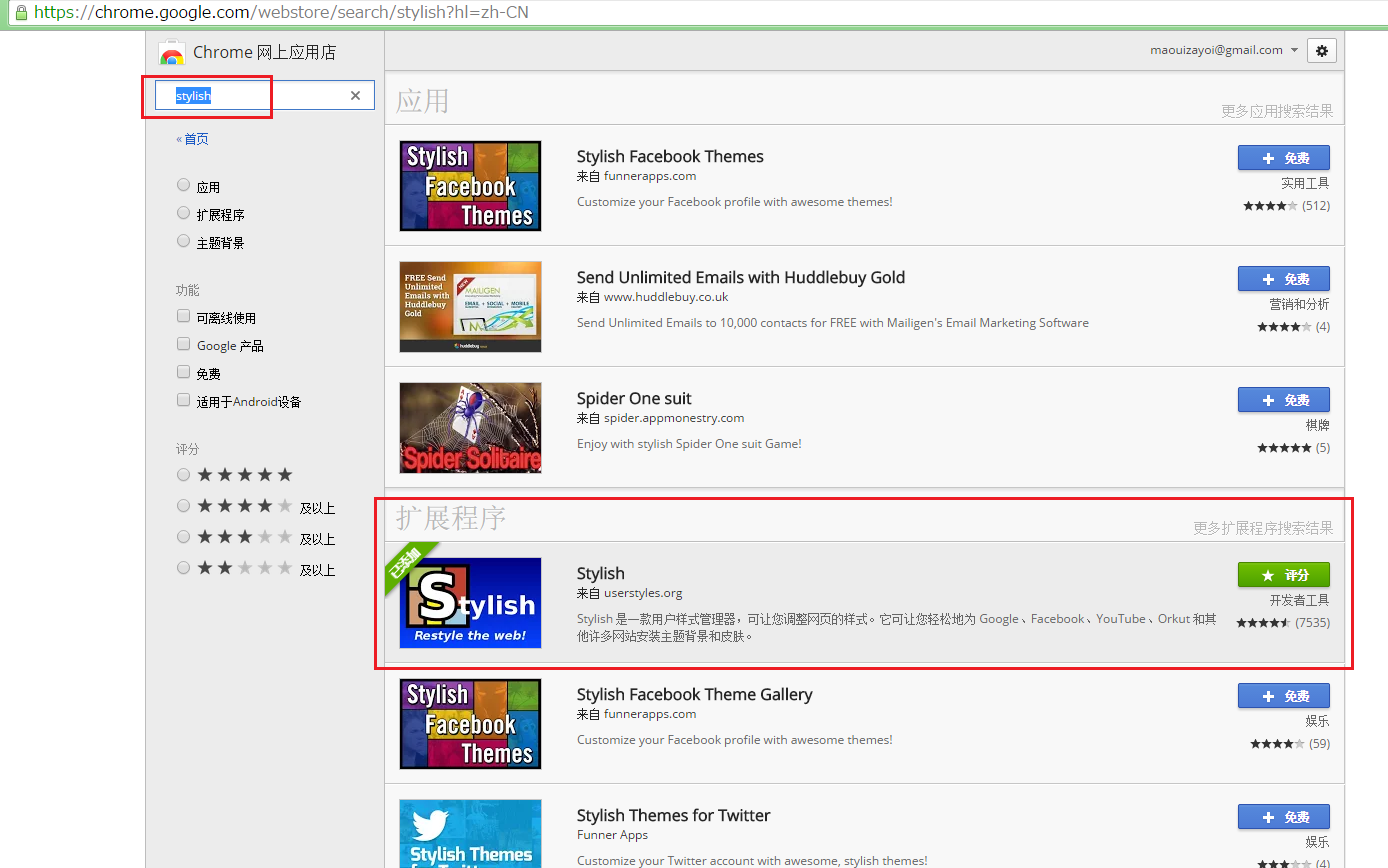Open Stylish Facebook Theme Gallery title
This screenshot has width=1388, height=868.
click(695, 694)
